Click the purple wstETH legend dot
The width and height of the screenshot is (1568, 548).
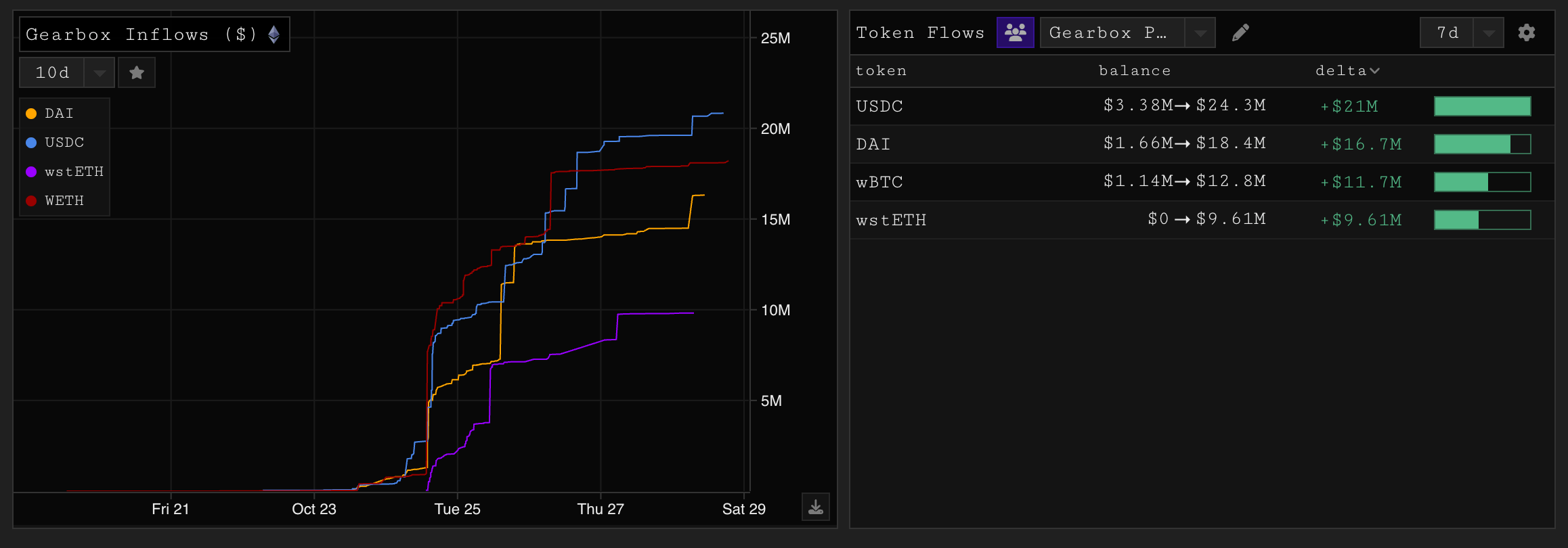pyautogui.click(x=31, y=172)
